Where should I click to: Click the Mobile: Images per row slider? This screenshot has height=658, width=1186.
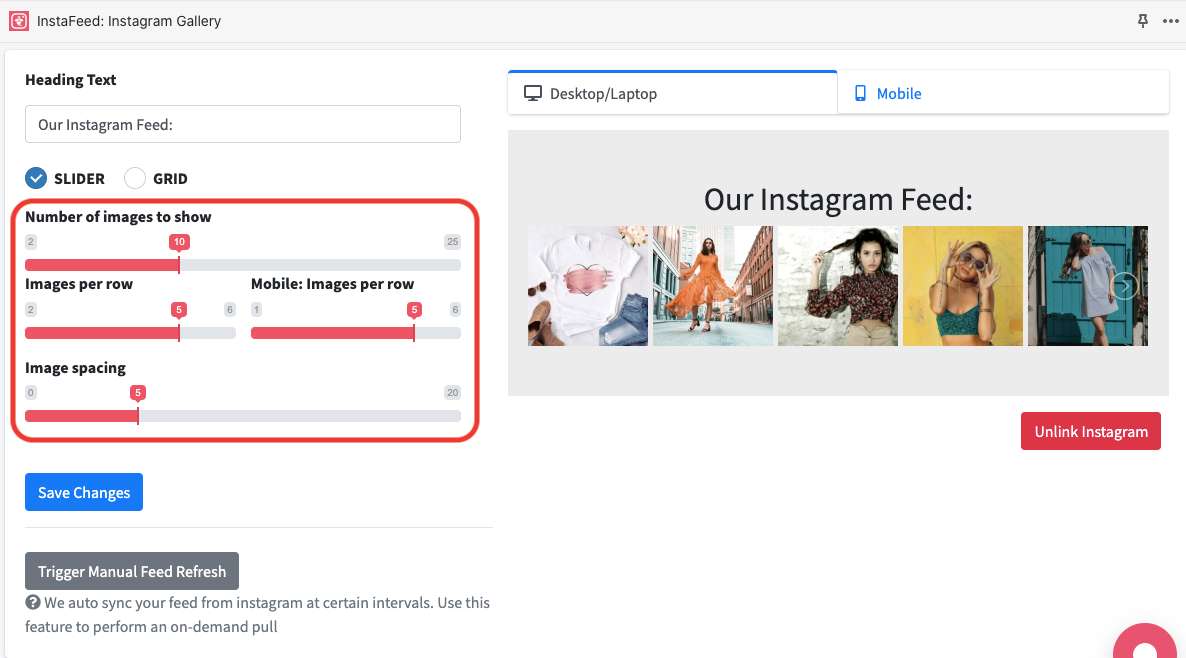point(355,333)
